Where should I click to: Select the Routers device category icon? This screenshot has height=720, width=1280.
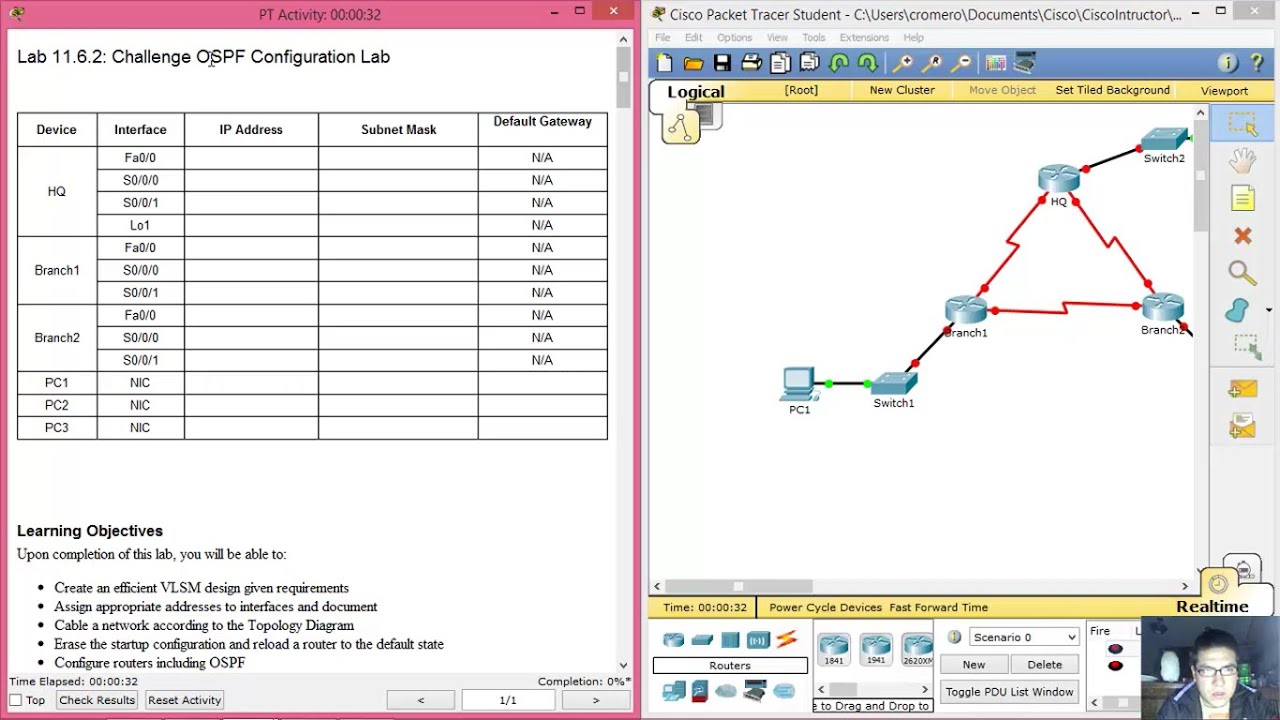(x=674, y=640)
